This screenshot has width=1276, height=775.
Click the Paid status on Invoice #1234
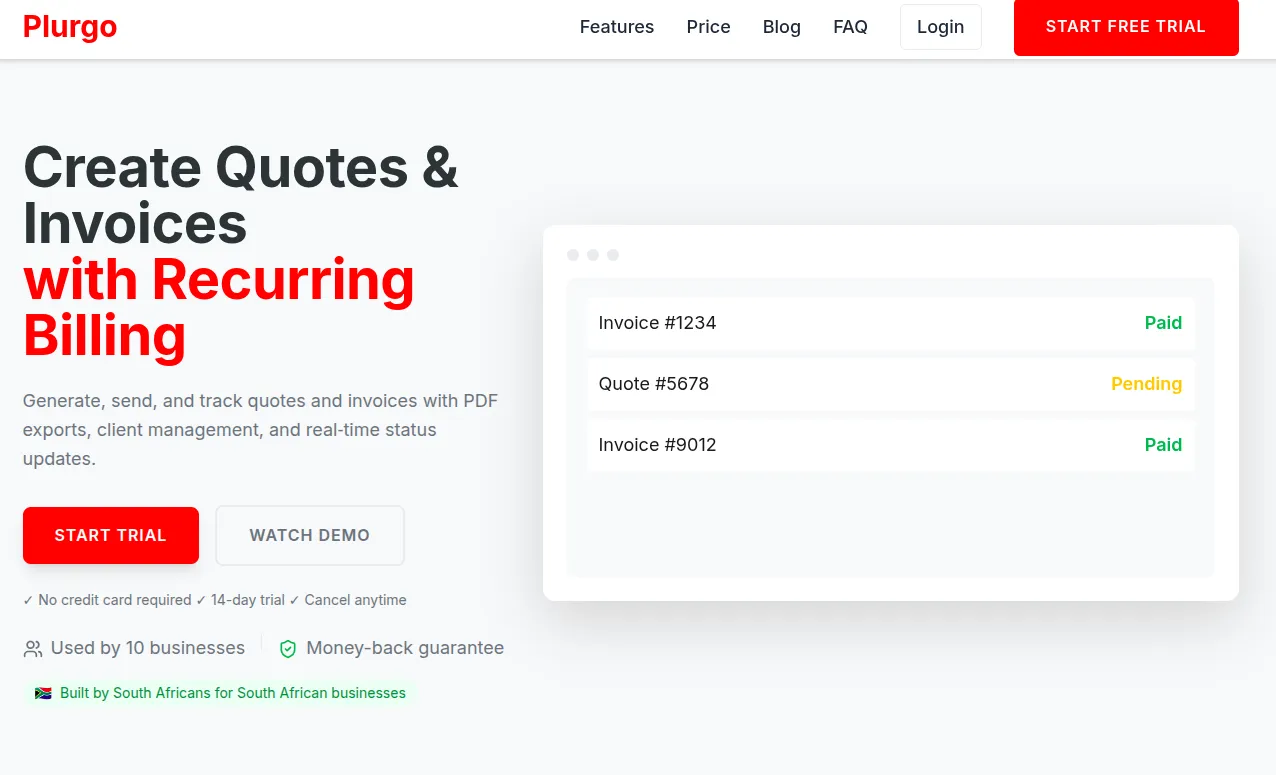[1163, 323]
